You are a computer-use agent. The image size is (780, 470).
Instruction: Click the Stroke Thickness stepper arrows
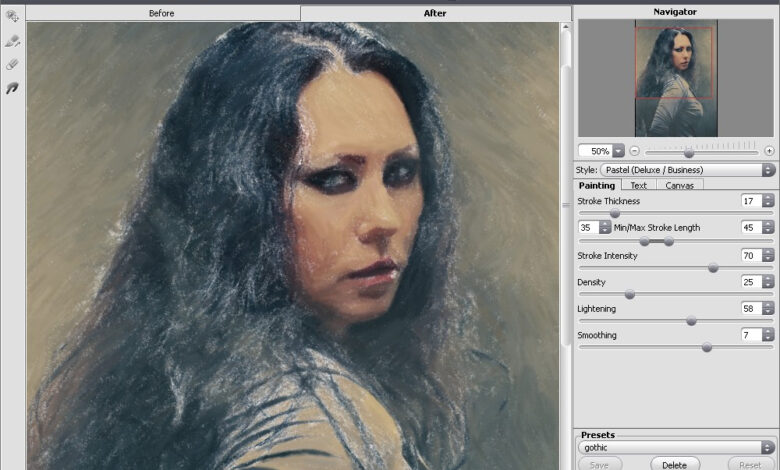click(768, 201)
